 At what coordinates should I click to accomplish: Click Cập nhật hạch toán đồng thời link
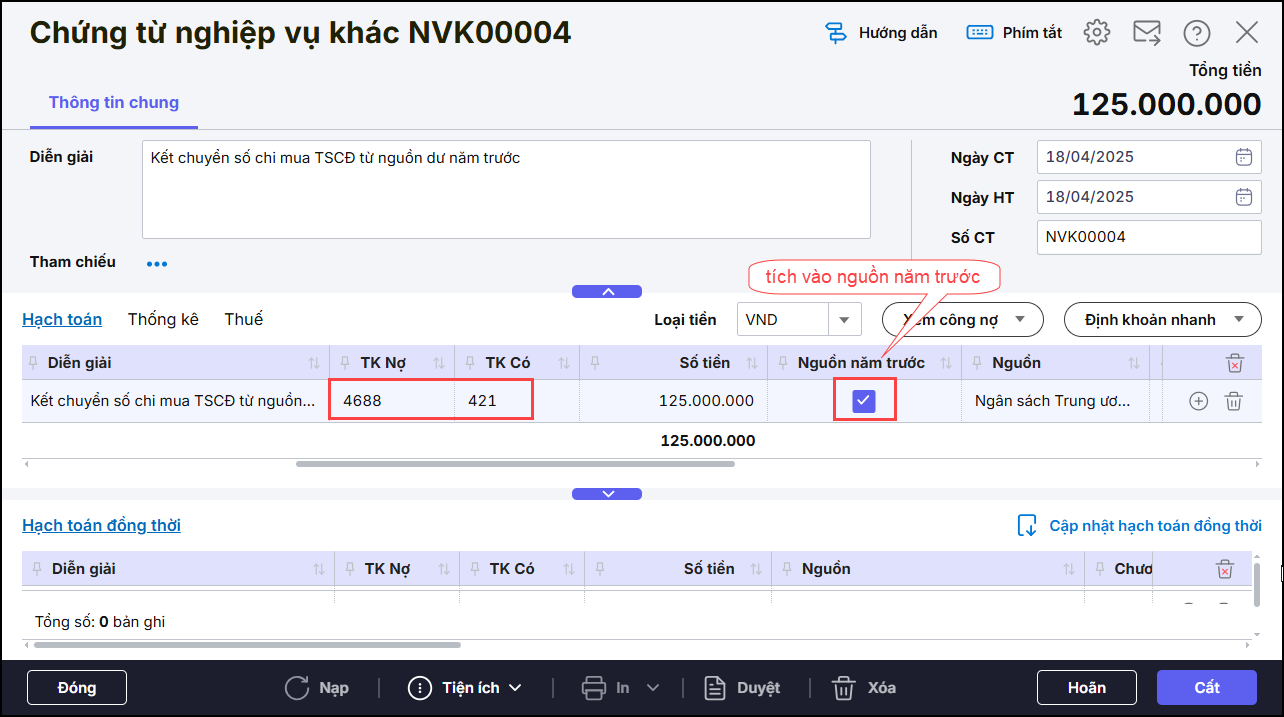[1155, 526]
